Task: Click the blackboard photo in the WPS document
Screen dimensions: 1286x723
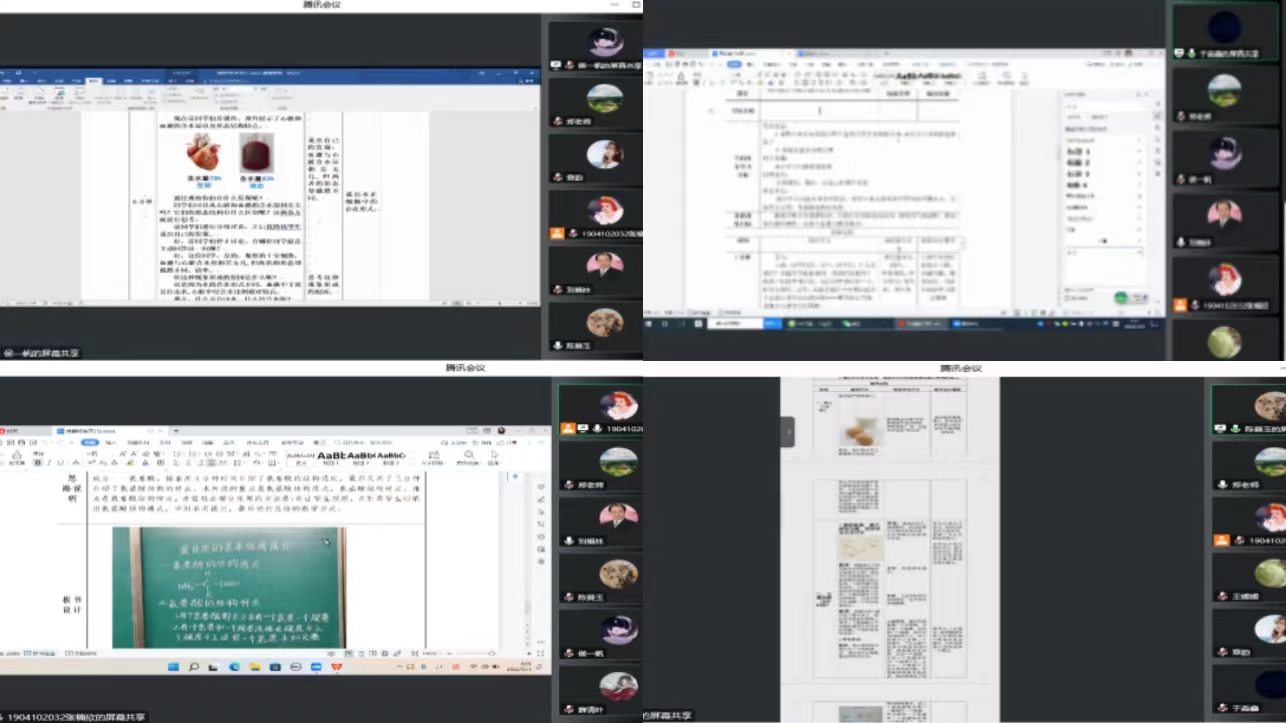Action: pyautogui.click(x=228, y=587)
